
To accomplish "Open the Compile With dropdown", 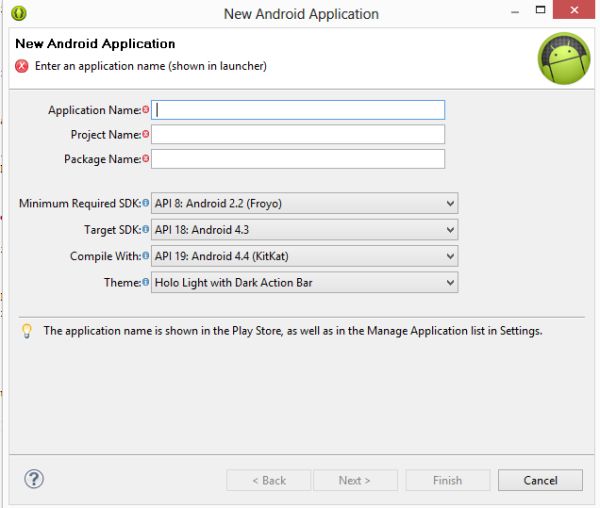I will [x=304, y=256].
